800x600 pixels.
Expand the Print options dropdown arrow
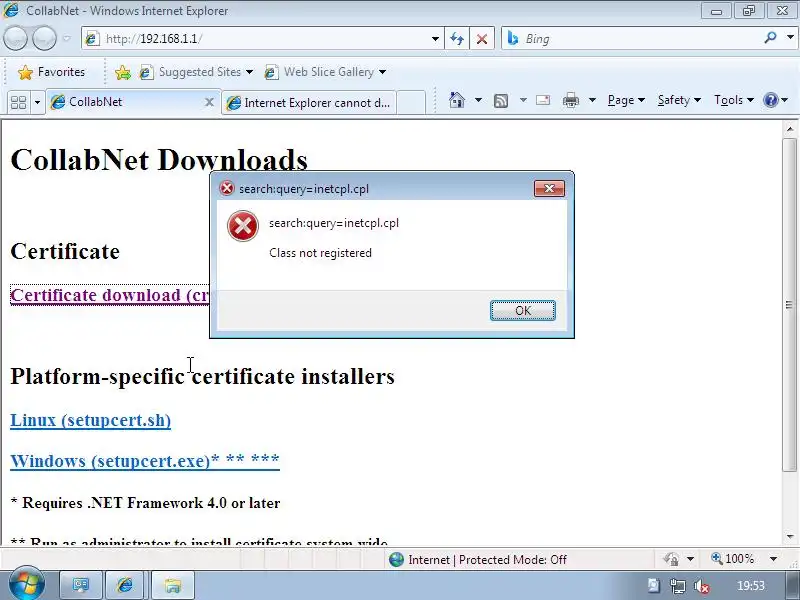pos(592,100)
